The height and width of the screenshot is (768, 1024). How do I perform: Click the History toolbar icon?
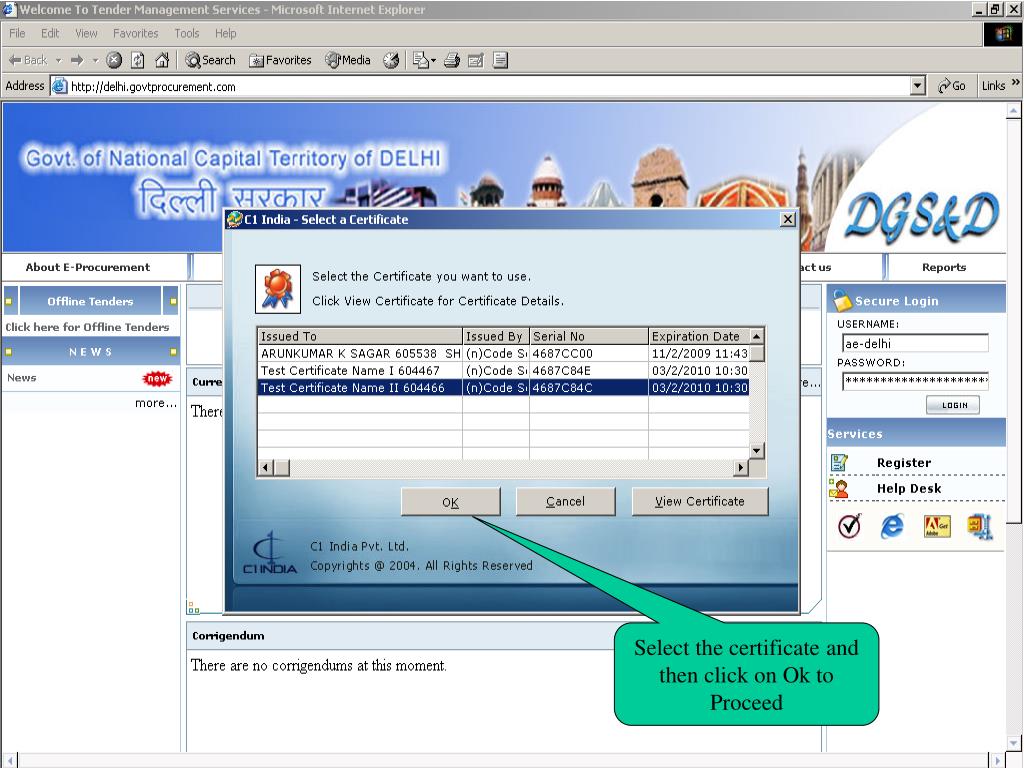point(391,60)
